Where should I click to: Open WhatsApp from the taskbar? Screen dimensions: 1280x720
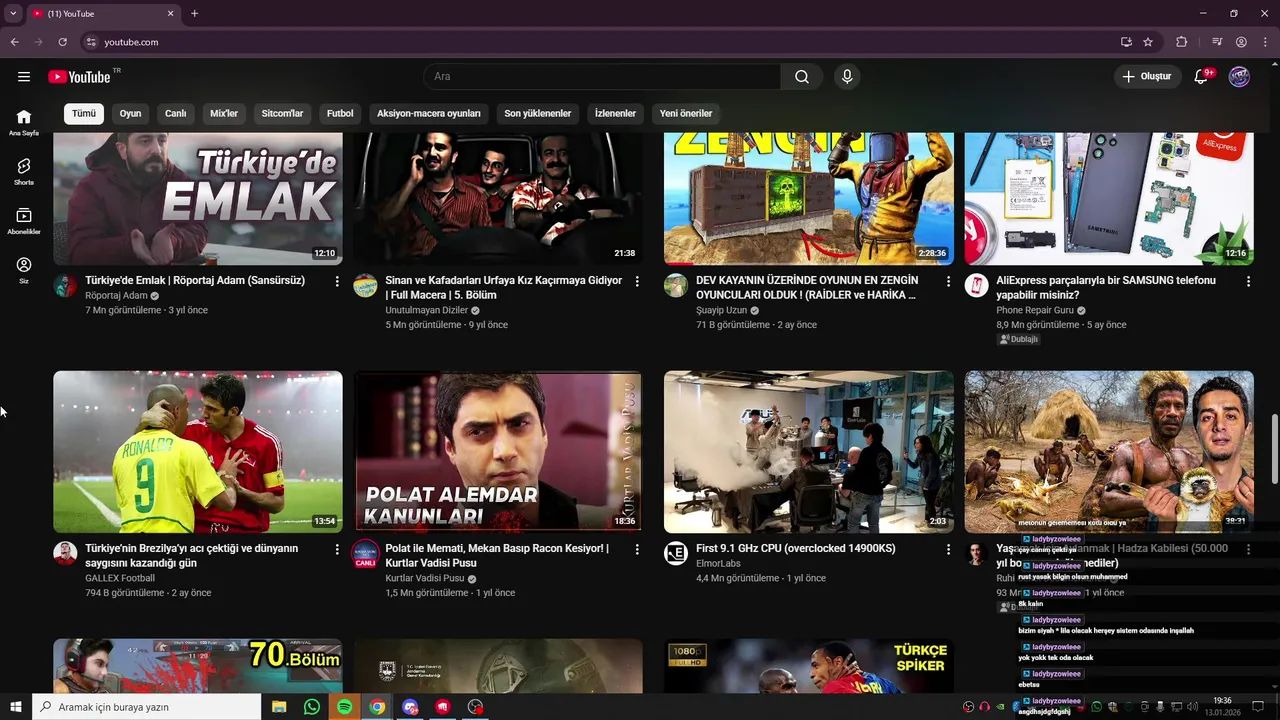click(x=312, y=707)
